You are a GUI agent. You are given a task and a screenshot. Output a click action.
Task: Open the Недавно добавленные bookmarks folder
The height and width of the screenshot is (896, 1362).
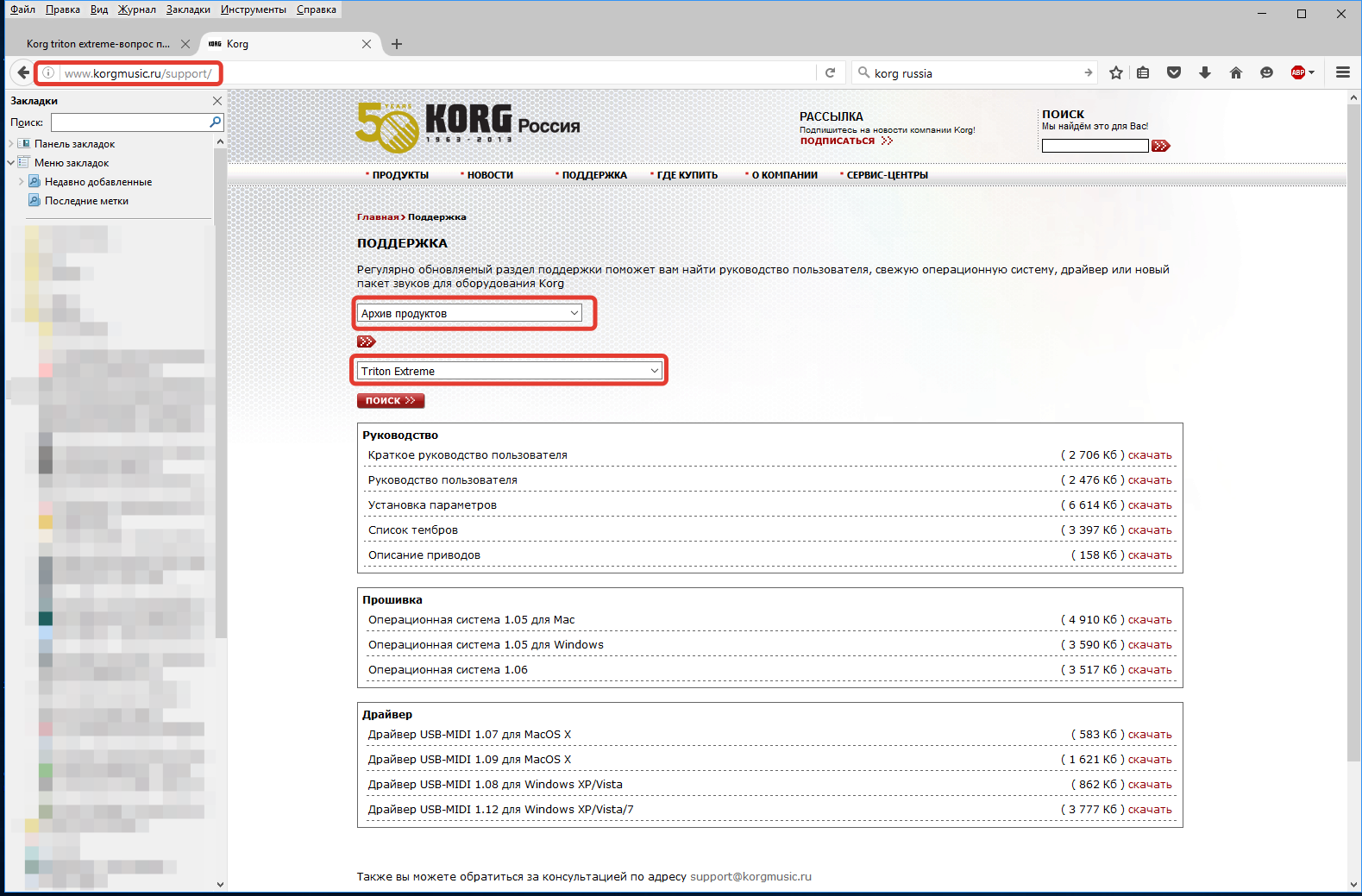point(98,182)
